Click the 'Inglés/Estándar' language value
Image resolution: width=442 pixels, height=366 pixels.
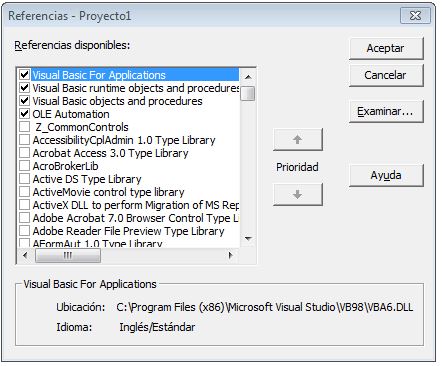coord(157,327)
